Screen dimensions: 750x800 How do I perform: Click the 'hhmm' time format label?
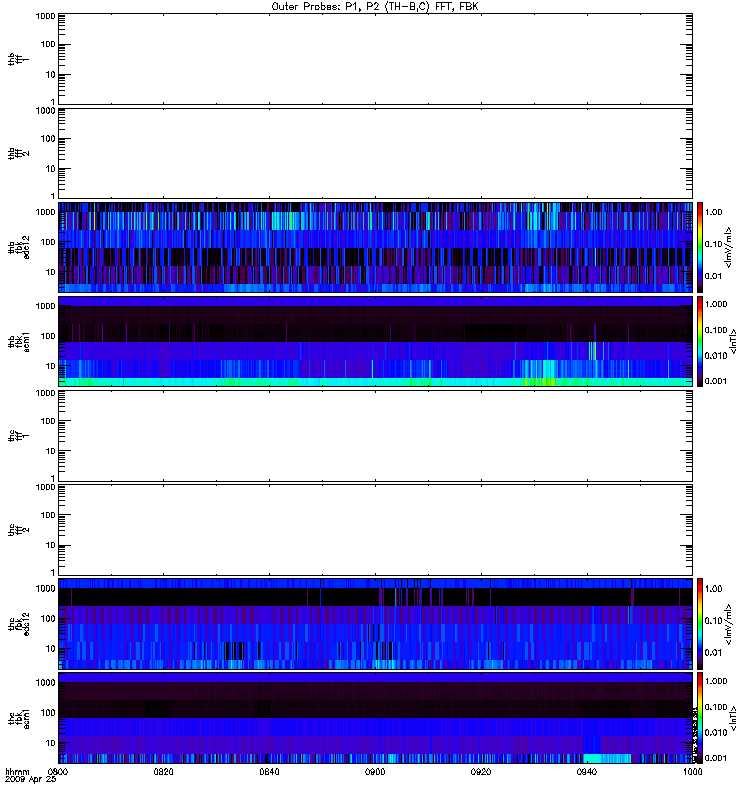click(x=17, y=772)
